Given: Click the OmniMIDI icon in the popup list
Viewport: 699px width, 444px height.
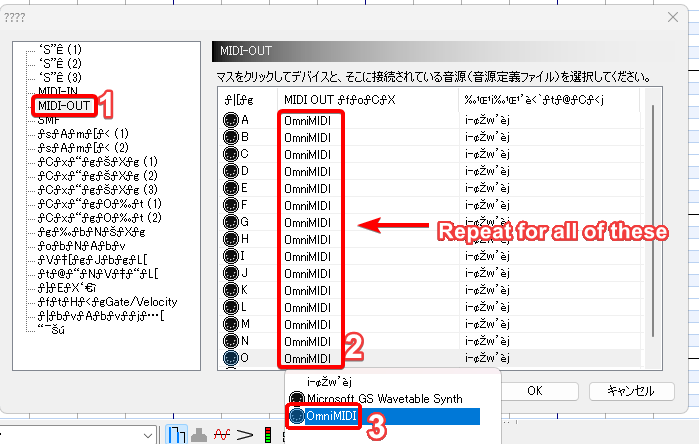Looking at the screenshot, I should click(x=296, y=415).
